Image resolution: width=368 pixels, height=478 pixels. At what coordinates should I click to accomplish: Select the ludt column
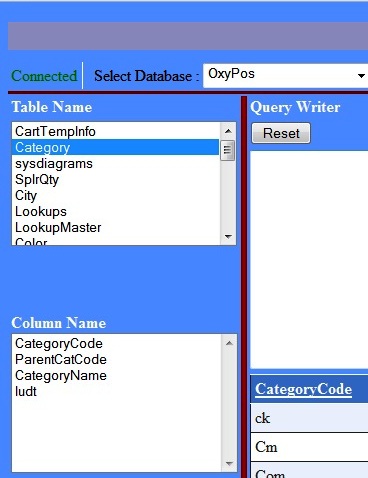[x=117, y=391]
